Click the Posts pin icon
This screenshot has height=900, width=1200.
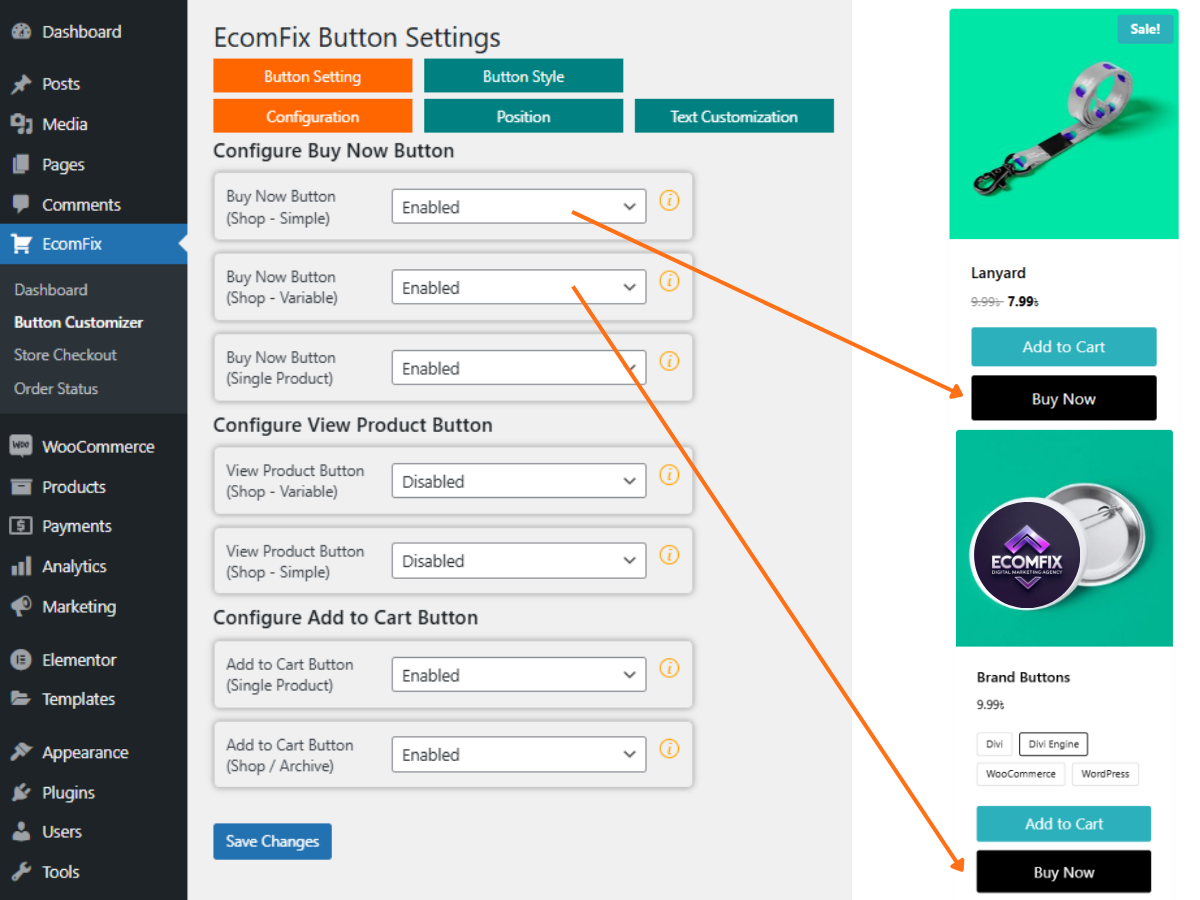[20, 84]
